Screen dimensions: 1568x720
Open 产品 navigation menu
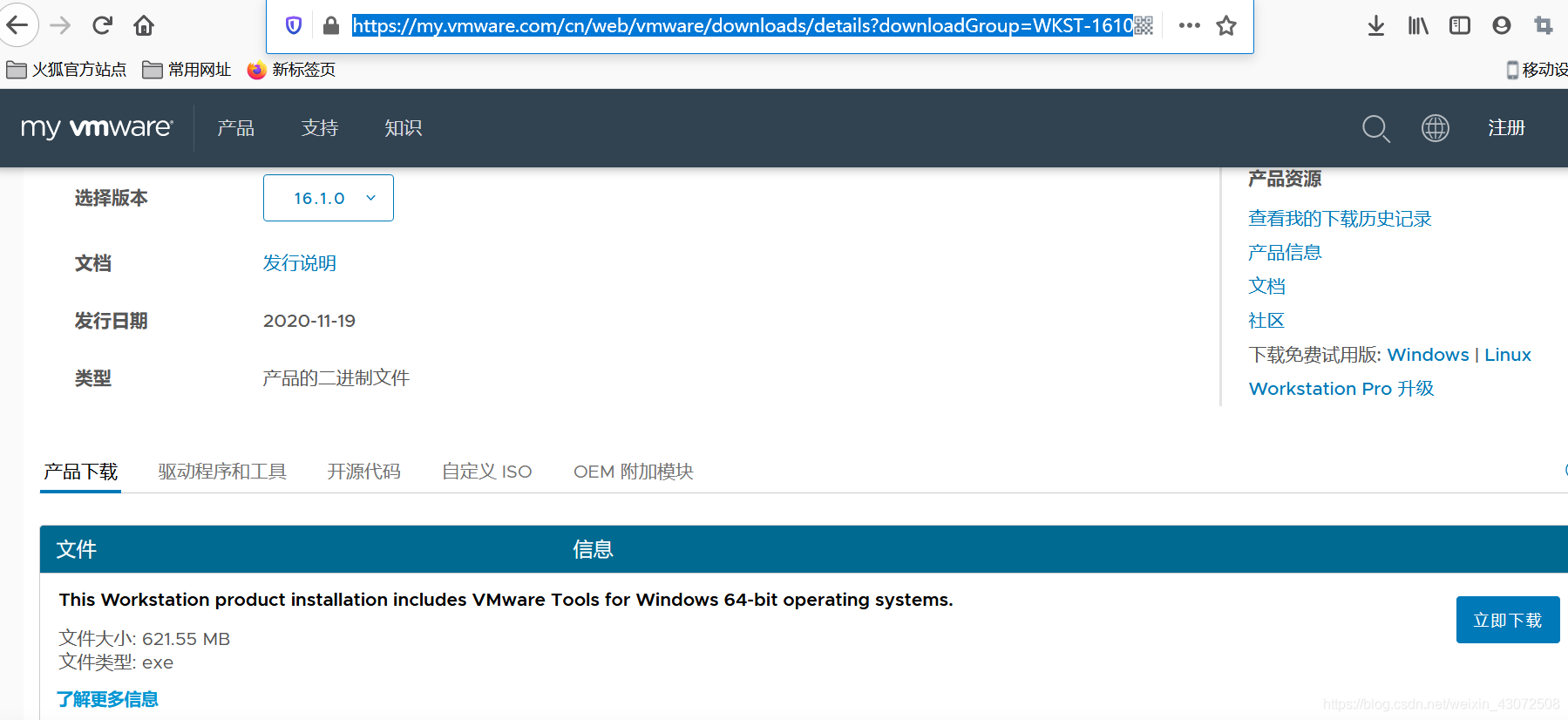pyautogui.click(x=235, y=128)
